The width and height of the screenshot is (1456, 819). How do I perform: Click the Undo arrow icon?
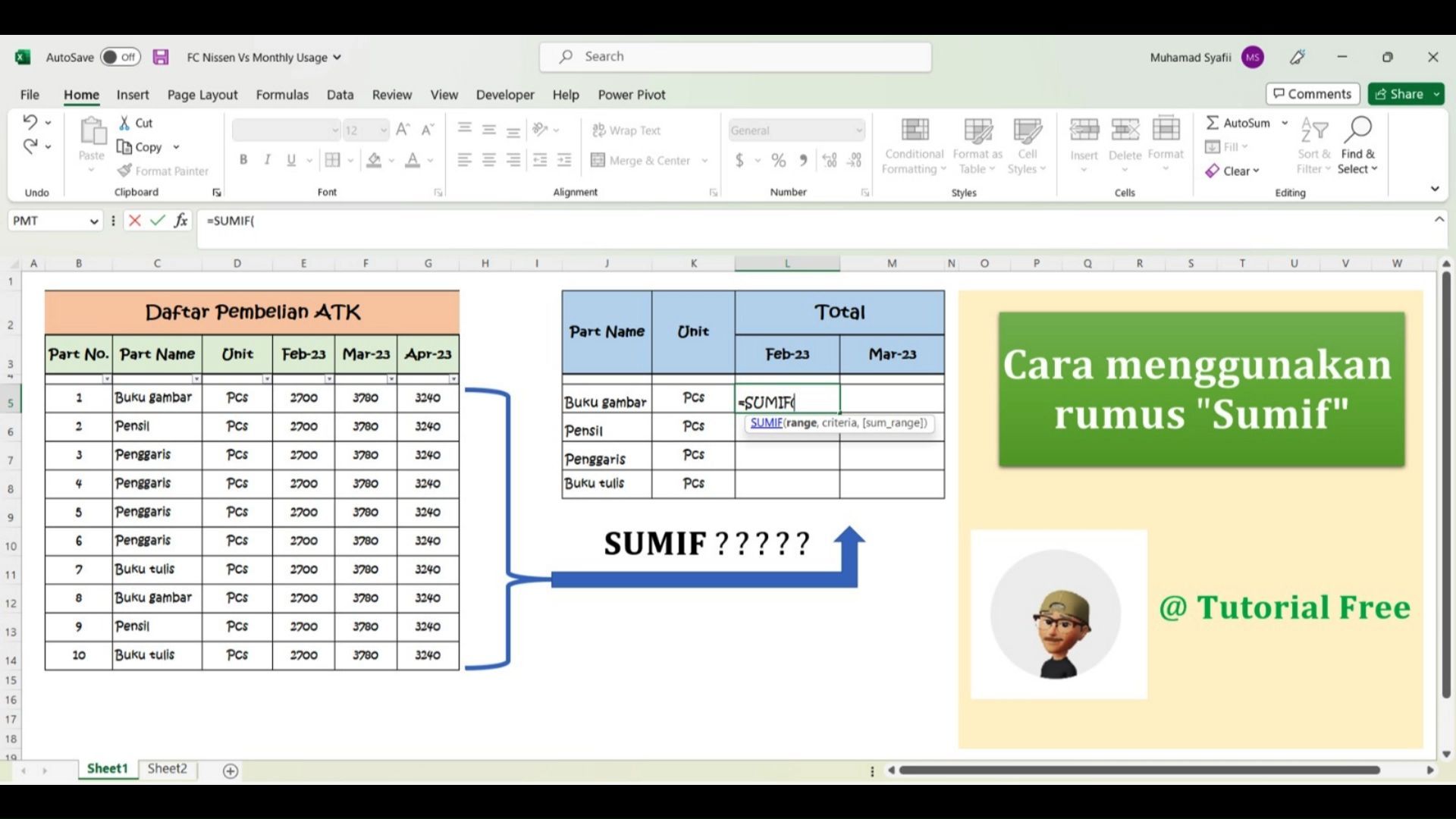click(30, 121)
